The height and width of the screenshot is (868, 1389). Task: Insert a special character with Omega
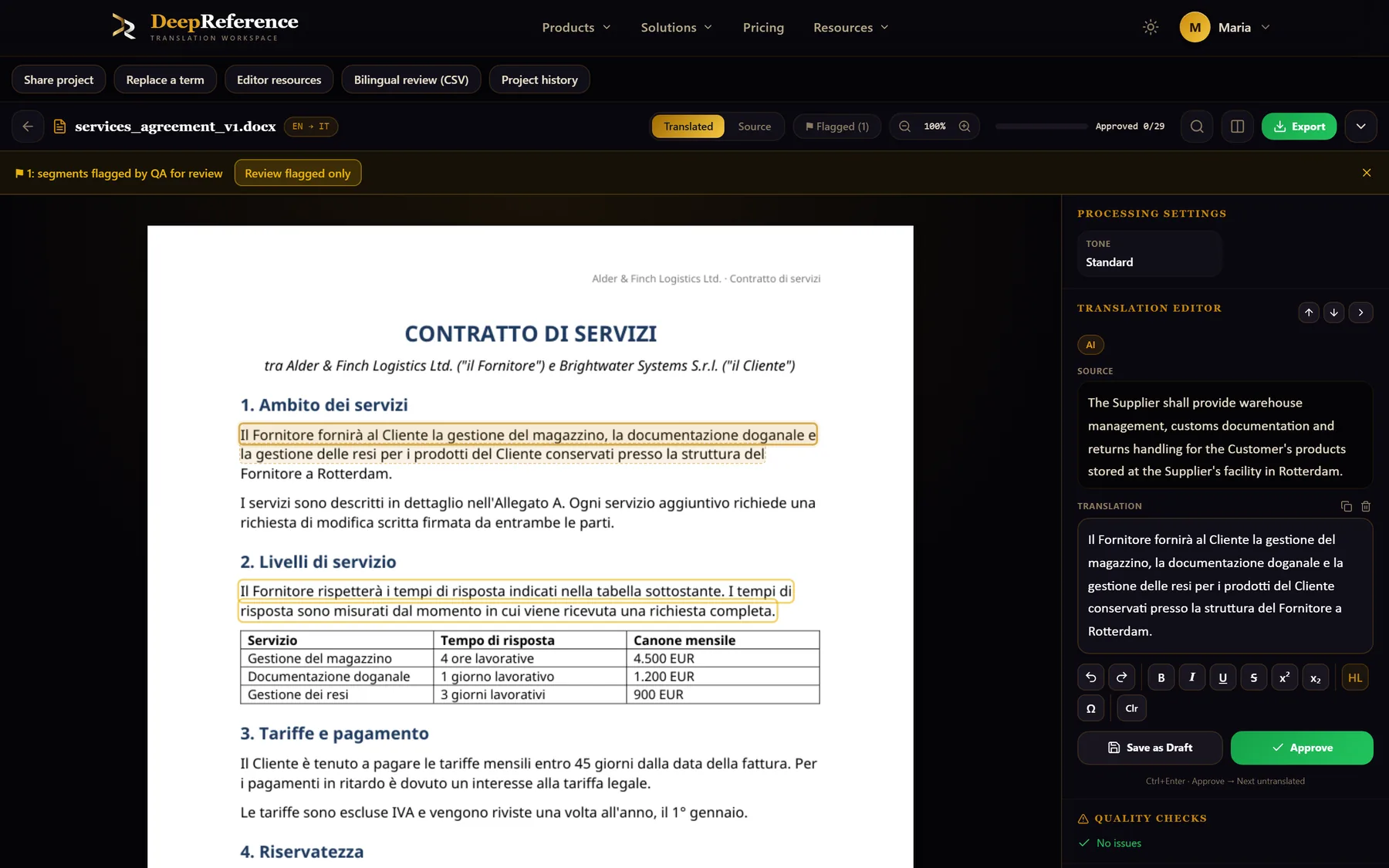point(1091,708)
